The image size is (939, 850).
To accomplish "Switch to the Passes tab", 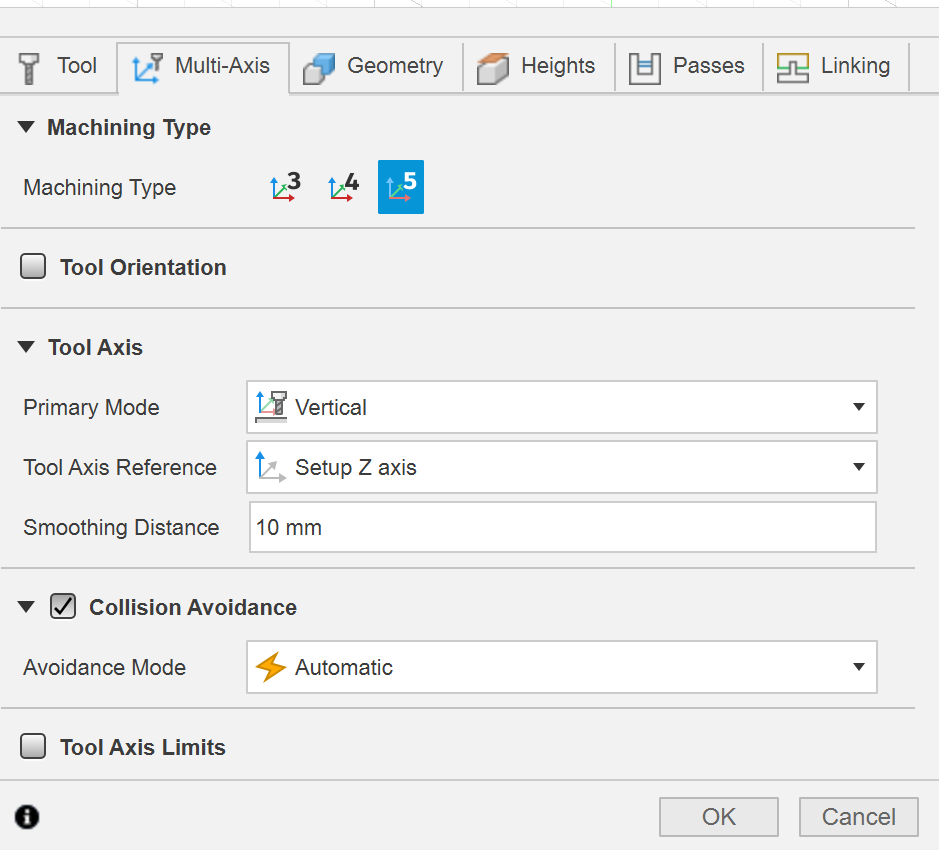I will click(688, 67).
